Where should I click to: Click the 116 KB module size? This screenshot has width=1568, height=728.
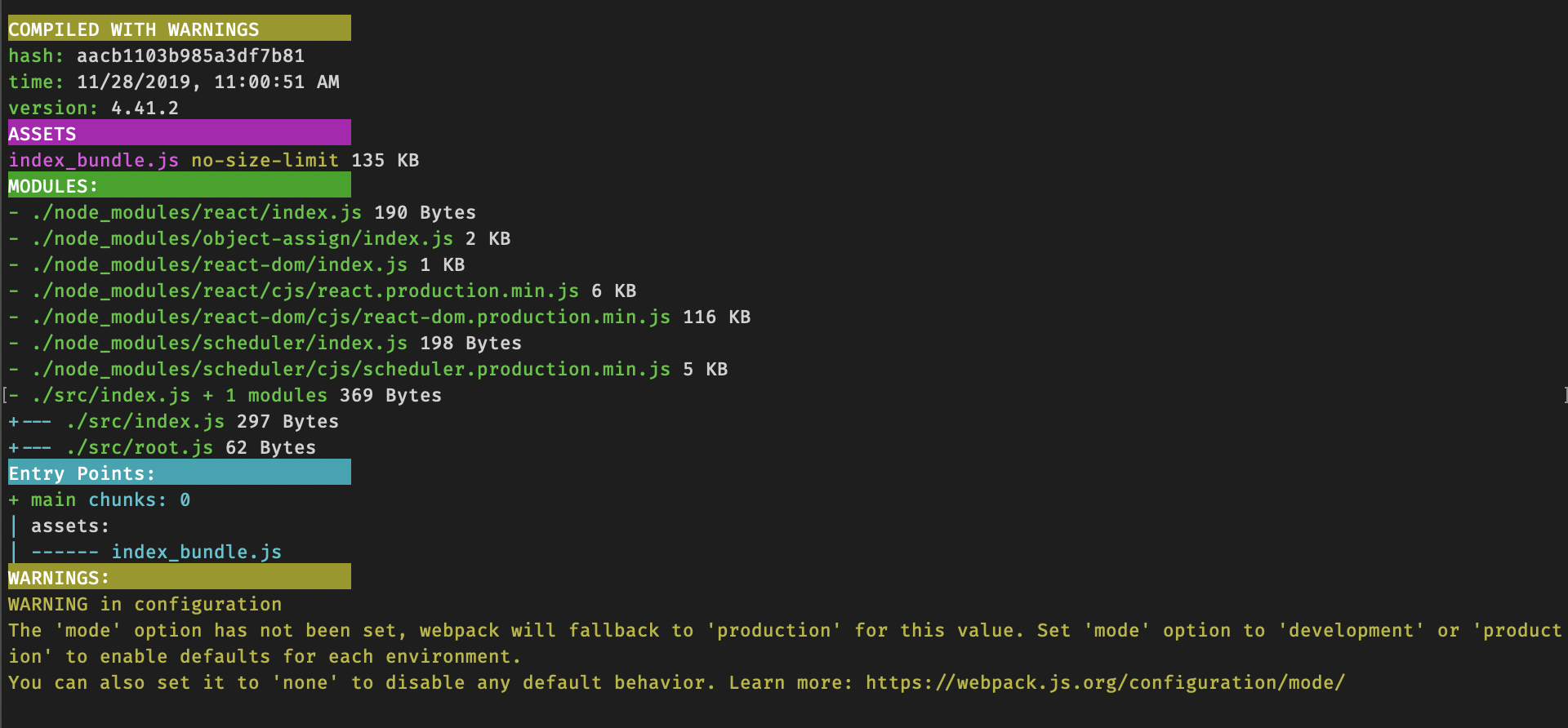(x=717, y=317)
